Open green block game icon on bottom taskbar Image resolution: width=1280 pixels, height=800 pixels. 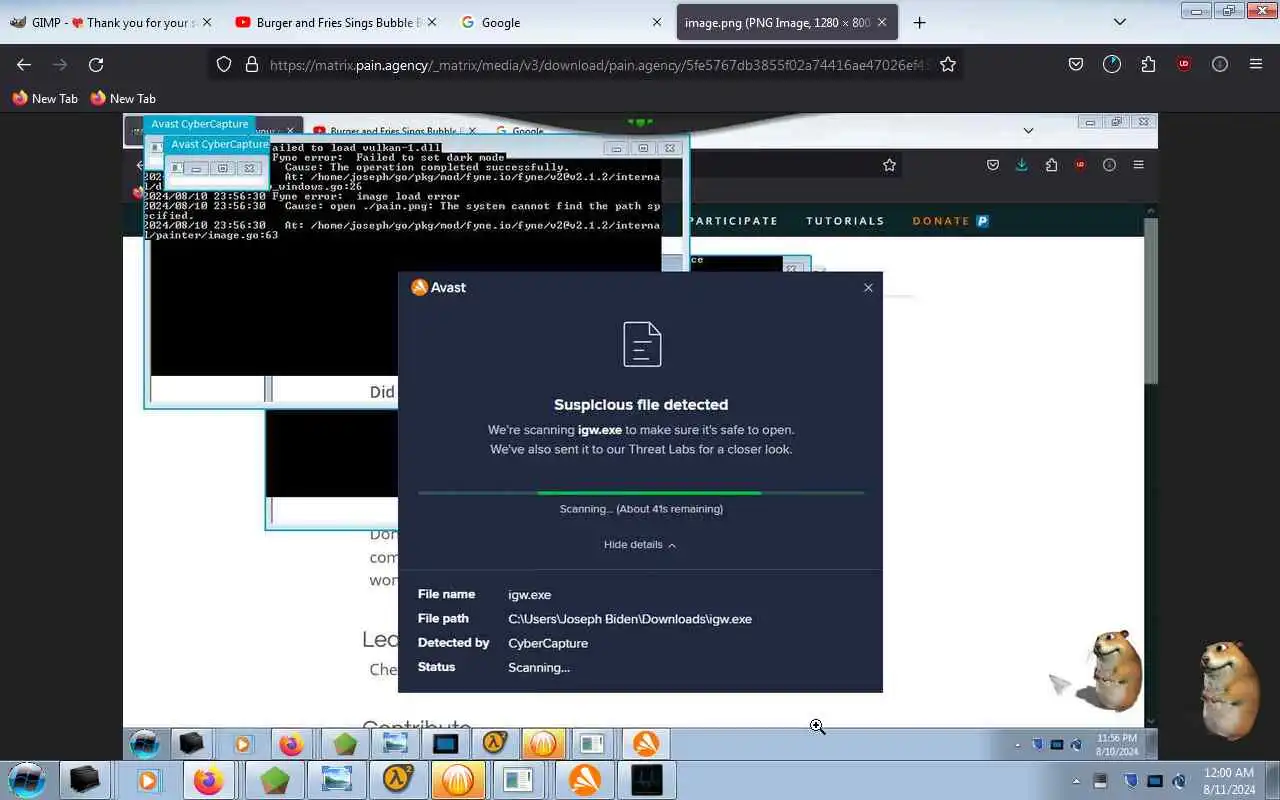point(273,780)
